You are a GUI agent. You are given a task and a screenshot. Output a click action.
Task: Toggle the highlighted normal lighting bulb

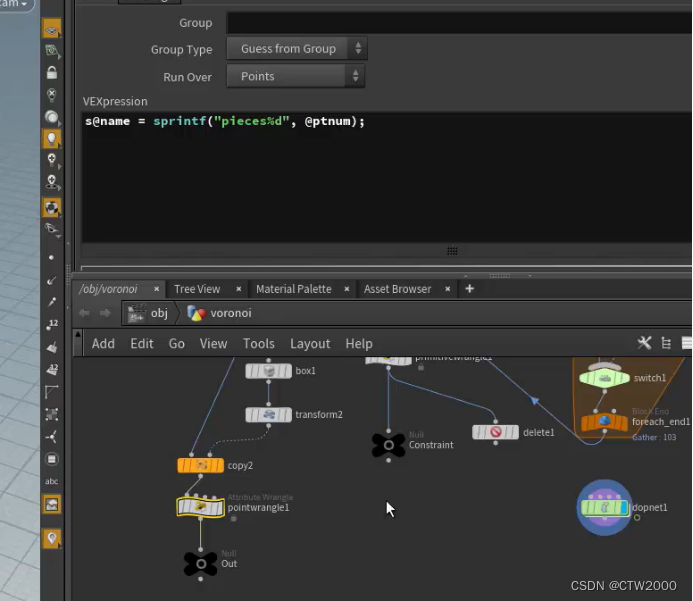(51, 139)
